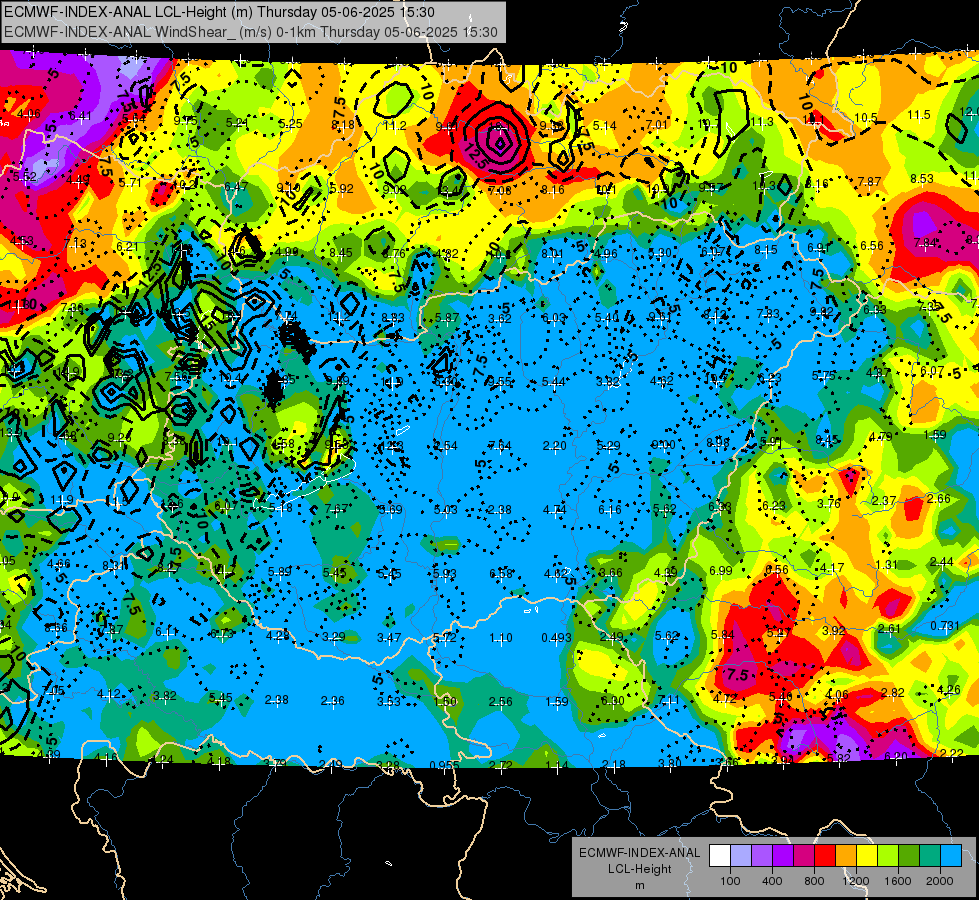
Task: Click the grid value '3.62'
Action: point(499,319)
